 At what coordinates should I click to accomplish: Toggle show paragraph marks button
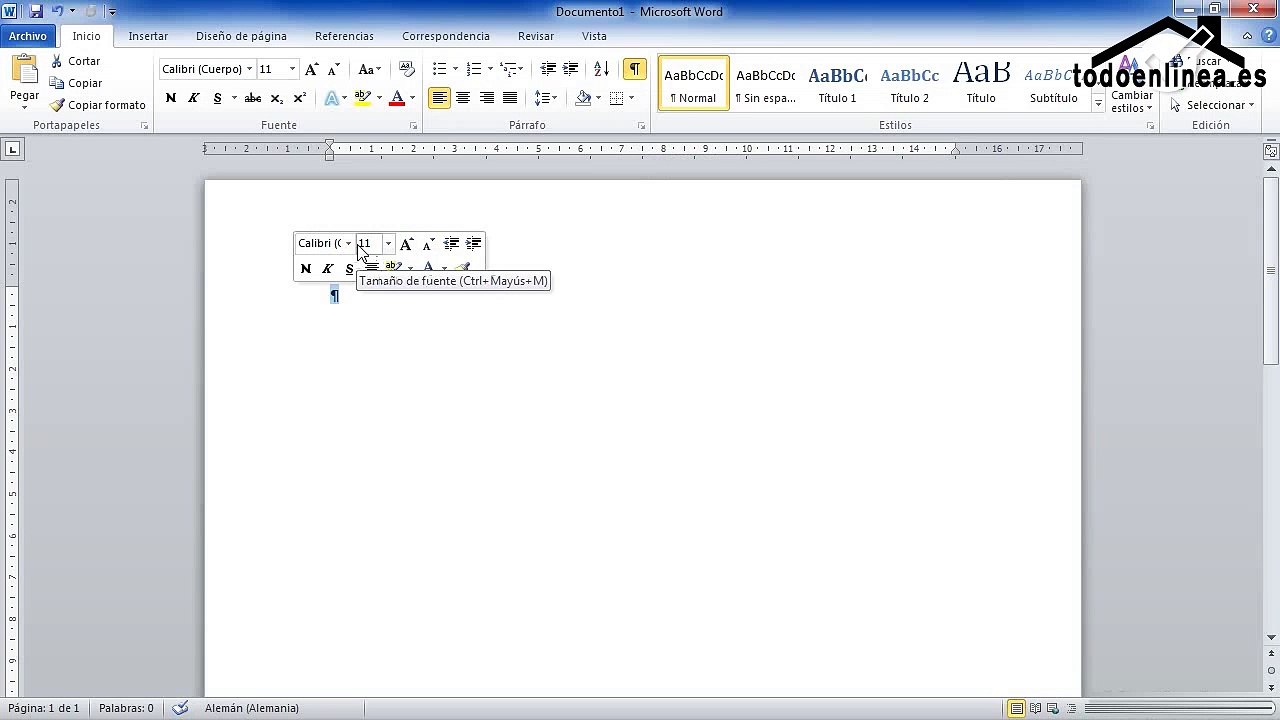(x=634, y=69)
